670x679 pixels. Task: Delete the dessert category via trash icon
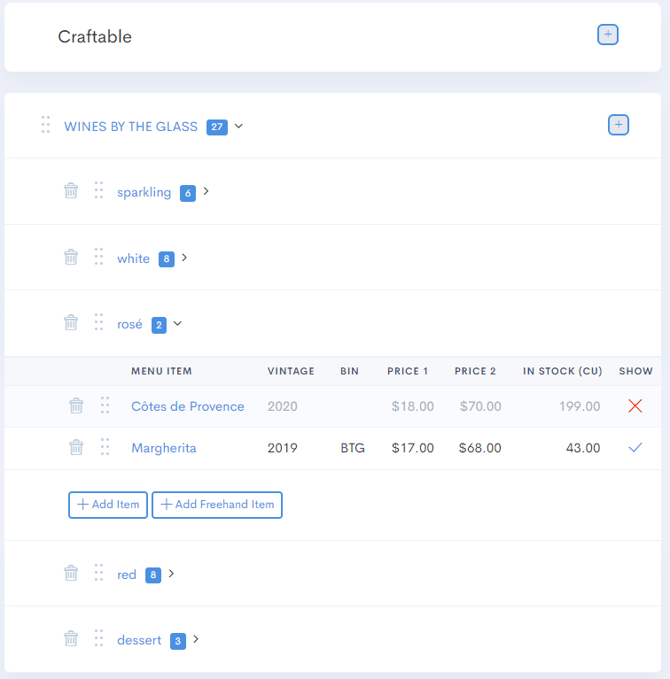click(71, 639)
